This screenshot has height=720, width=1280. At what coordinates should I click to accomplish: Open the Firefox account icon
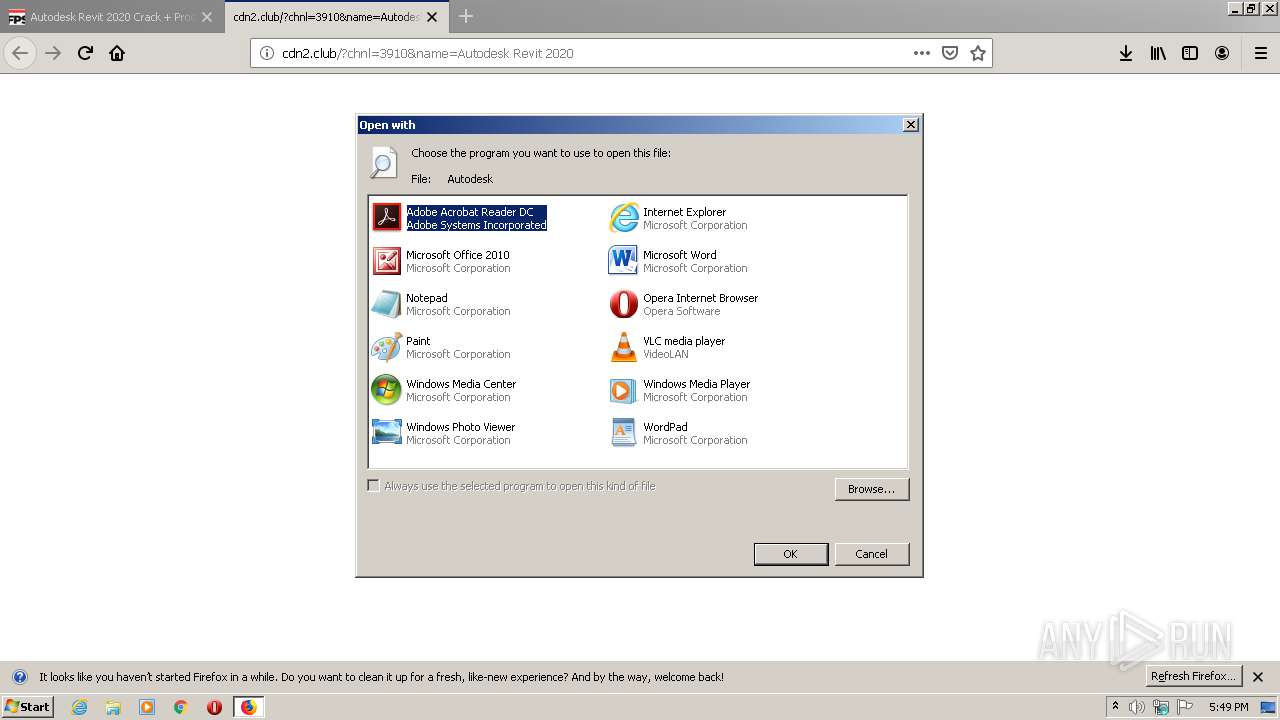1222,53
